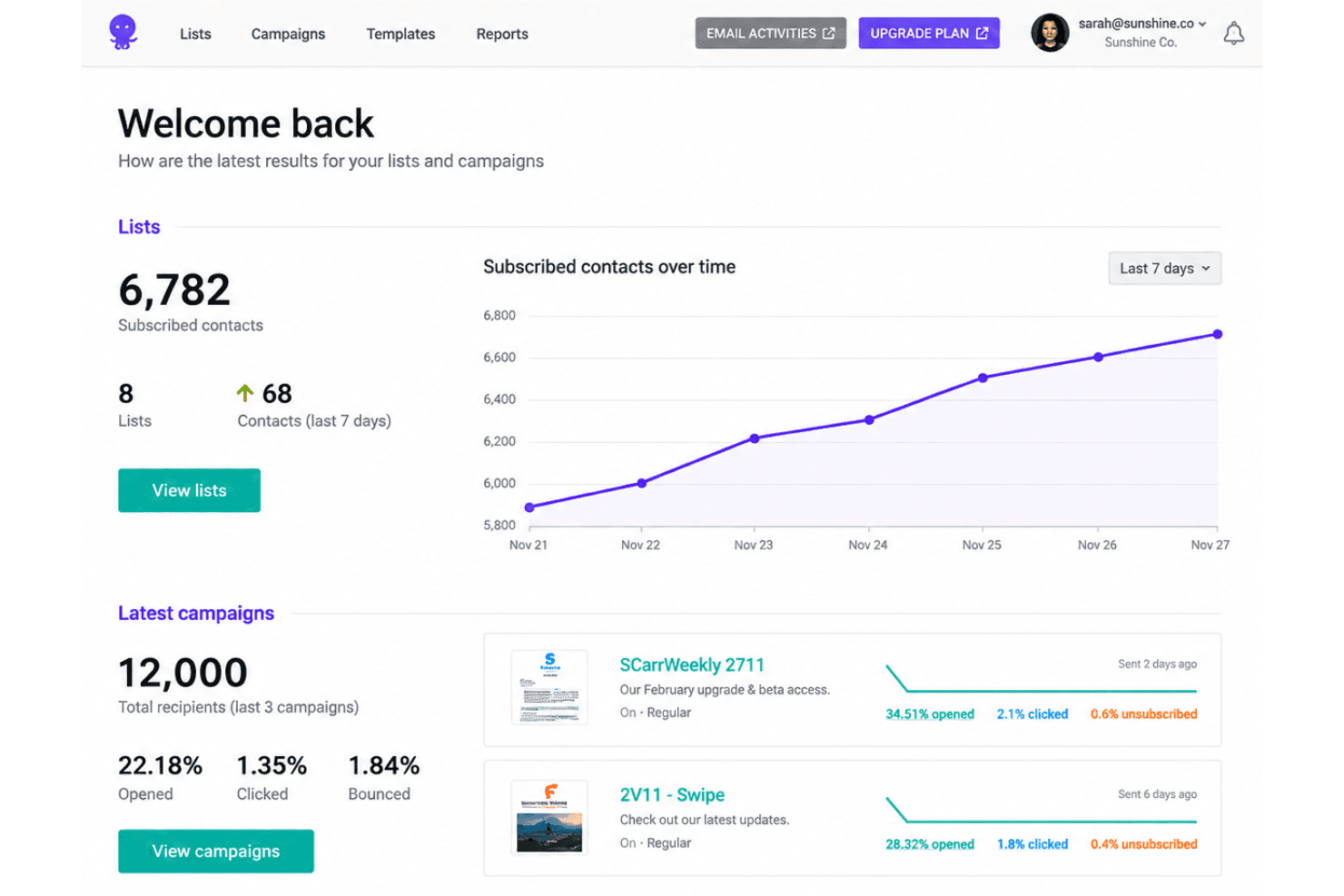1344x896 pixels.
Task: Click the Nov 22 chart data point
Action: (x=642, y=483)
